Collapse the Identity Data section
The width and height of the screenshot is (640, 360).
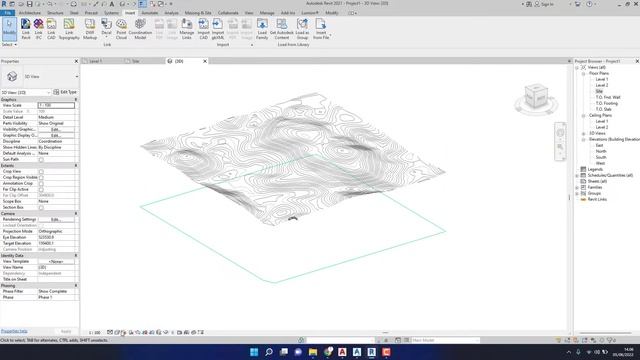point(76,256)
